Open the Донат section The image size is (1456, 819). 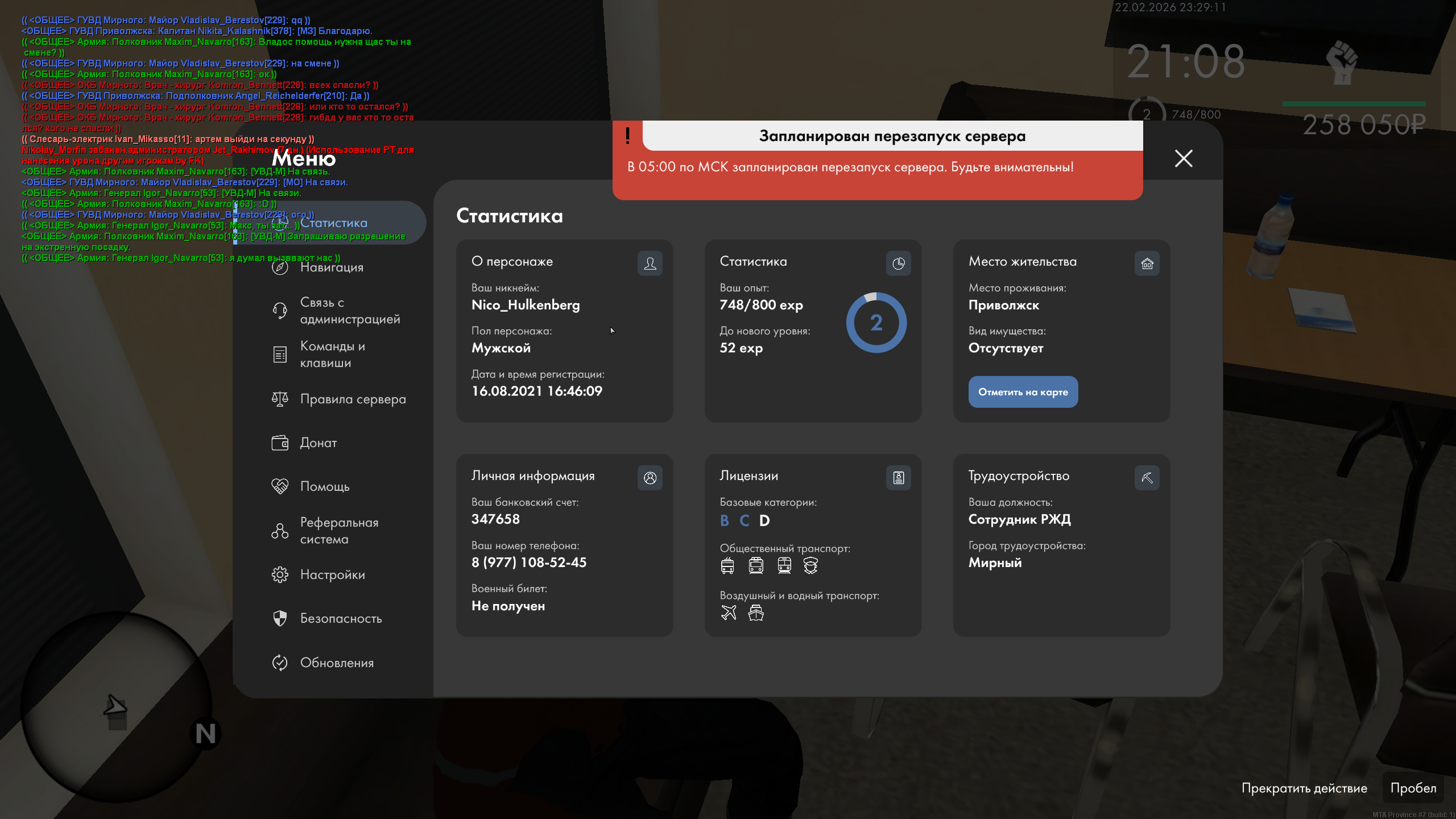click(x=318, y=443)
